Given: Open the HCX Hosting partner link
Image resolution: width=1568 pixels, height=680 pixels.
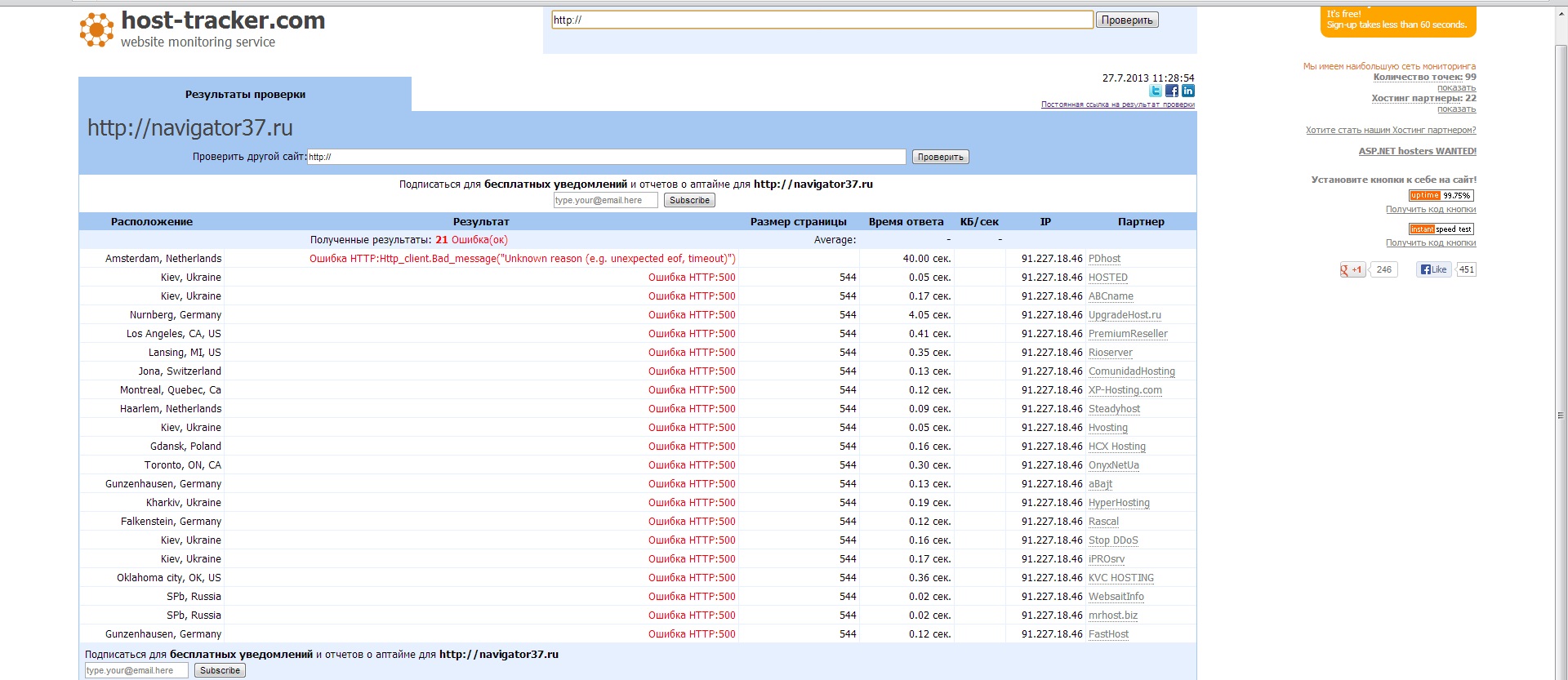Looking at the screenshot, I should [1116, 447].
